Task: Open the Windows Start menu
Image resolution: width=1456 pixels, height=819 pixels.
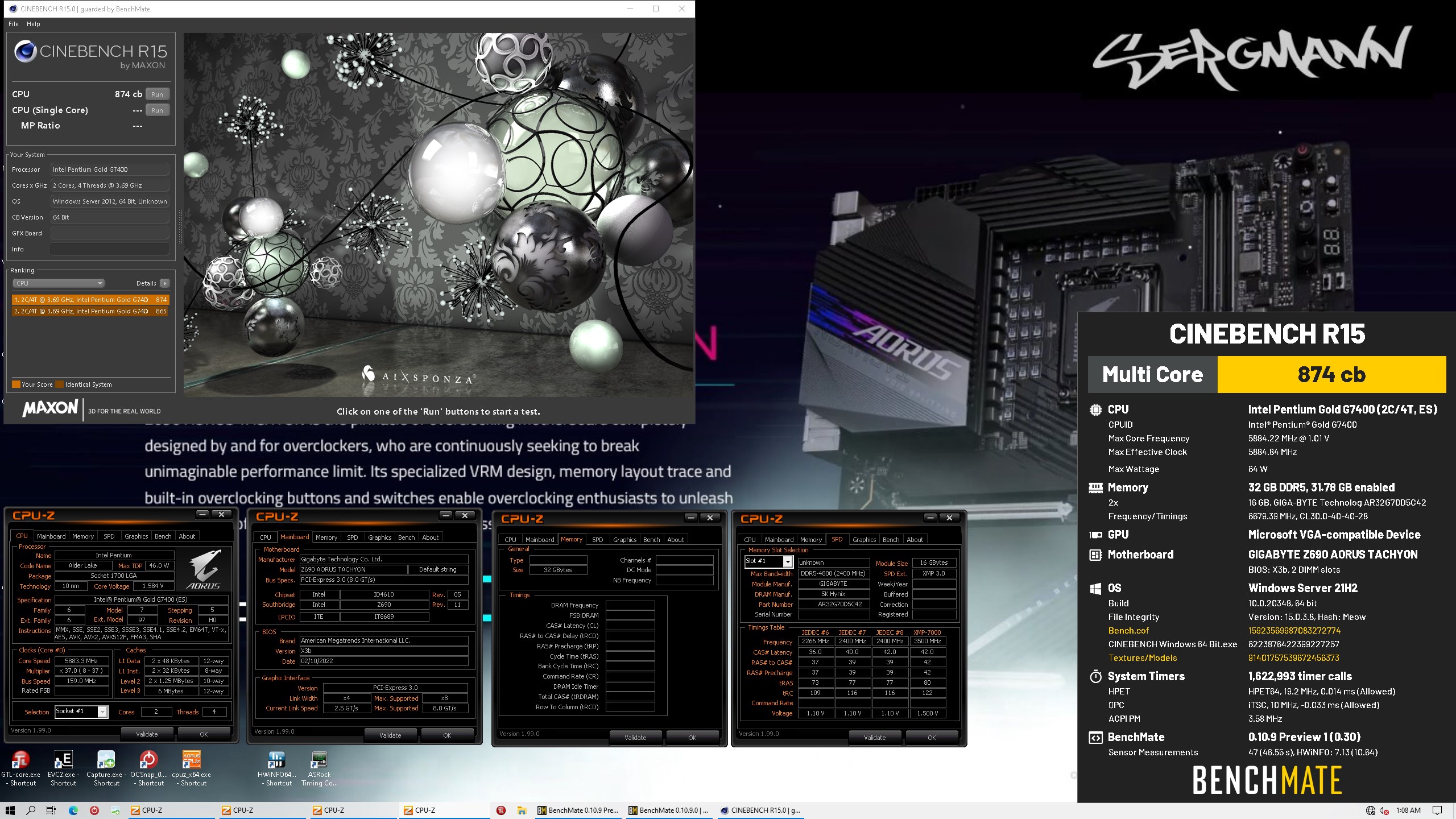Action: tap(10, 810)
